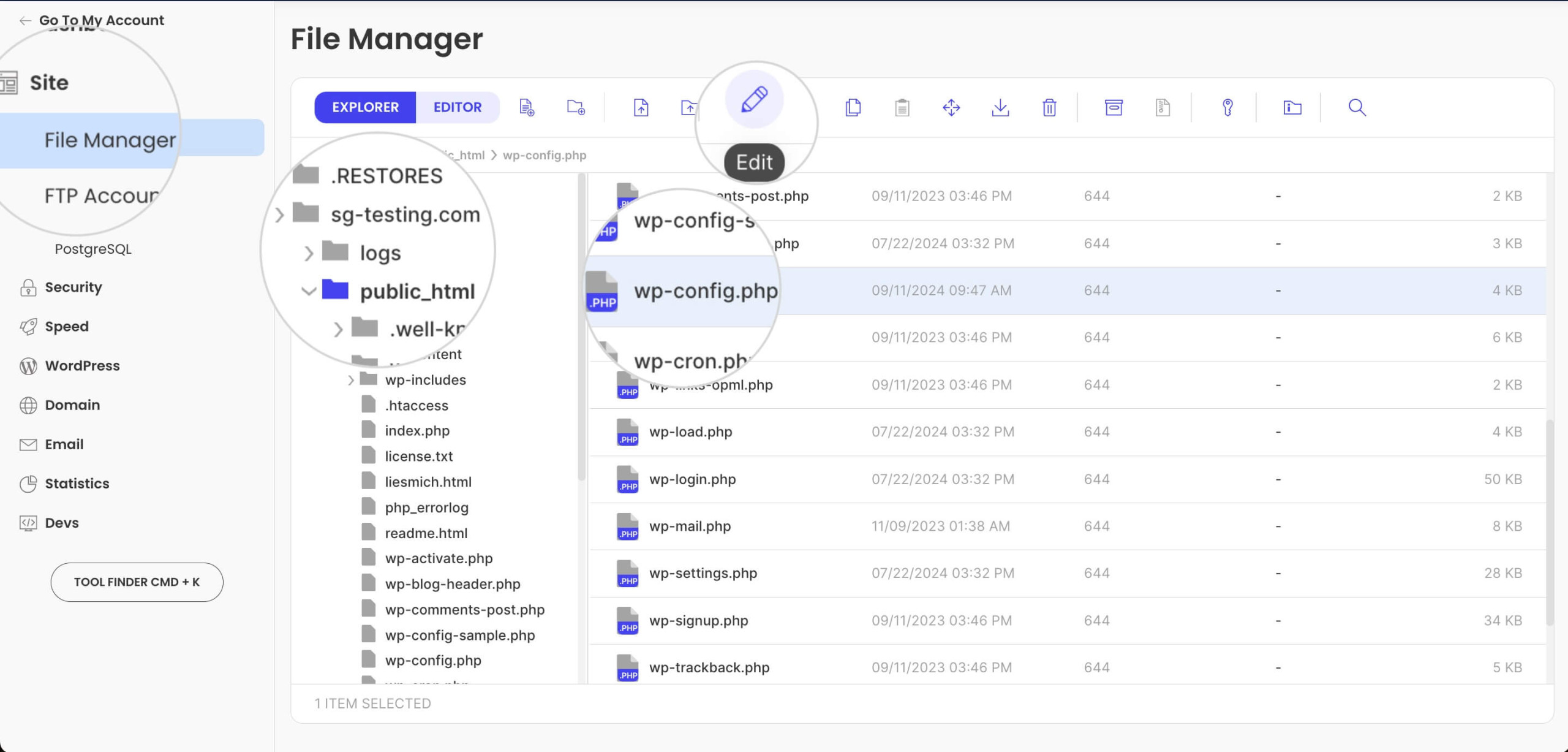
Task: Select wp-blog-header.php in the folder tree
Action: (x=453, y=585)
